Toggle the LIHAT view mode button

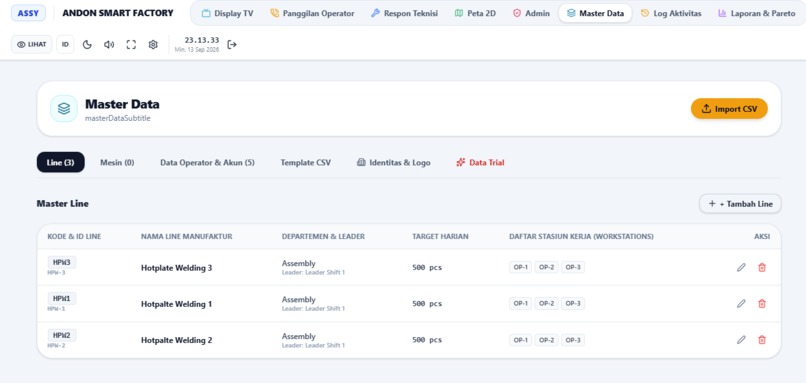pyautogui.click(x=32, y=45)
